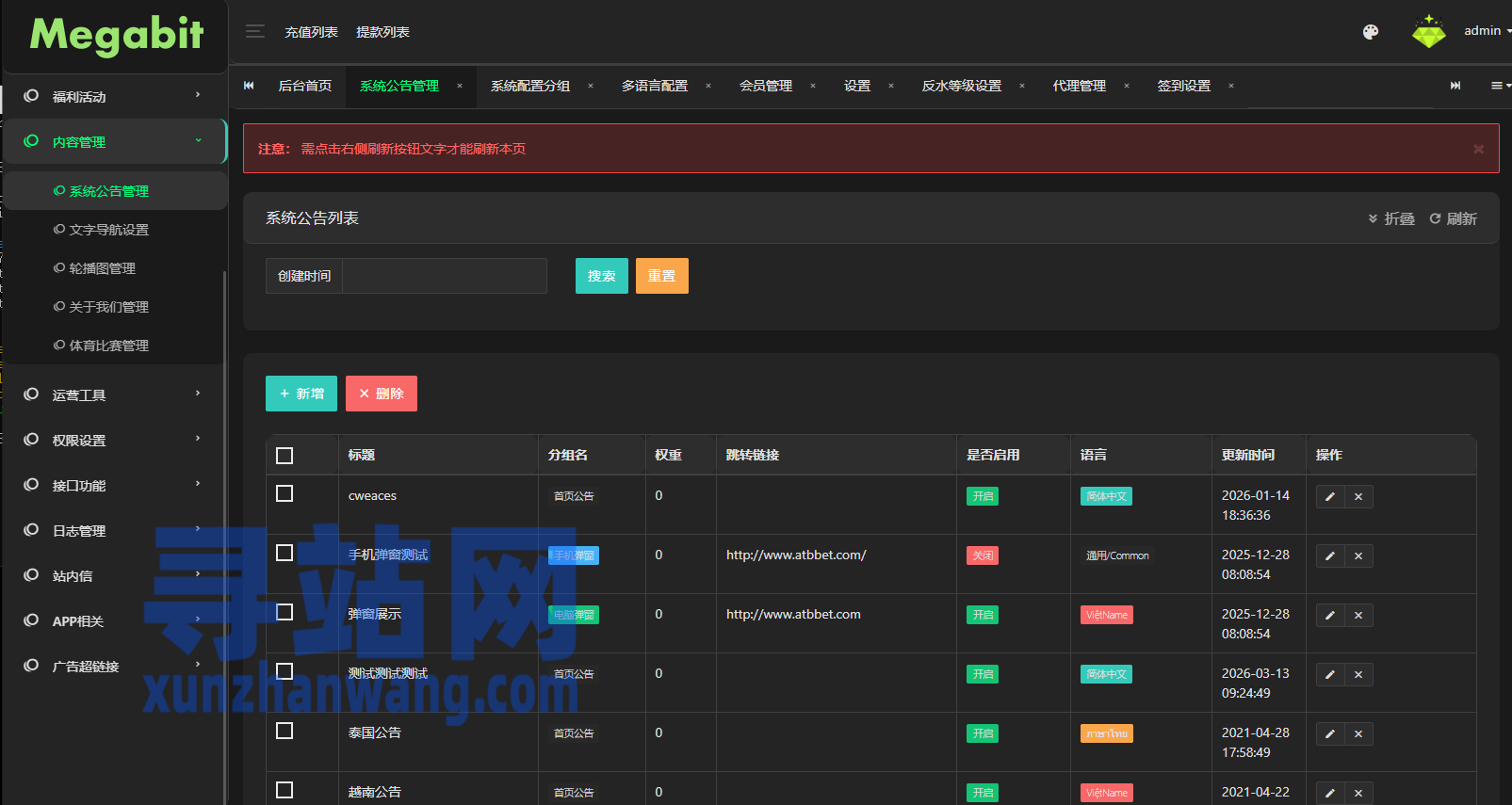Expand the 福利活动 sidebar menu
The image size is (1512, 805).
point(113,96)
